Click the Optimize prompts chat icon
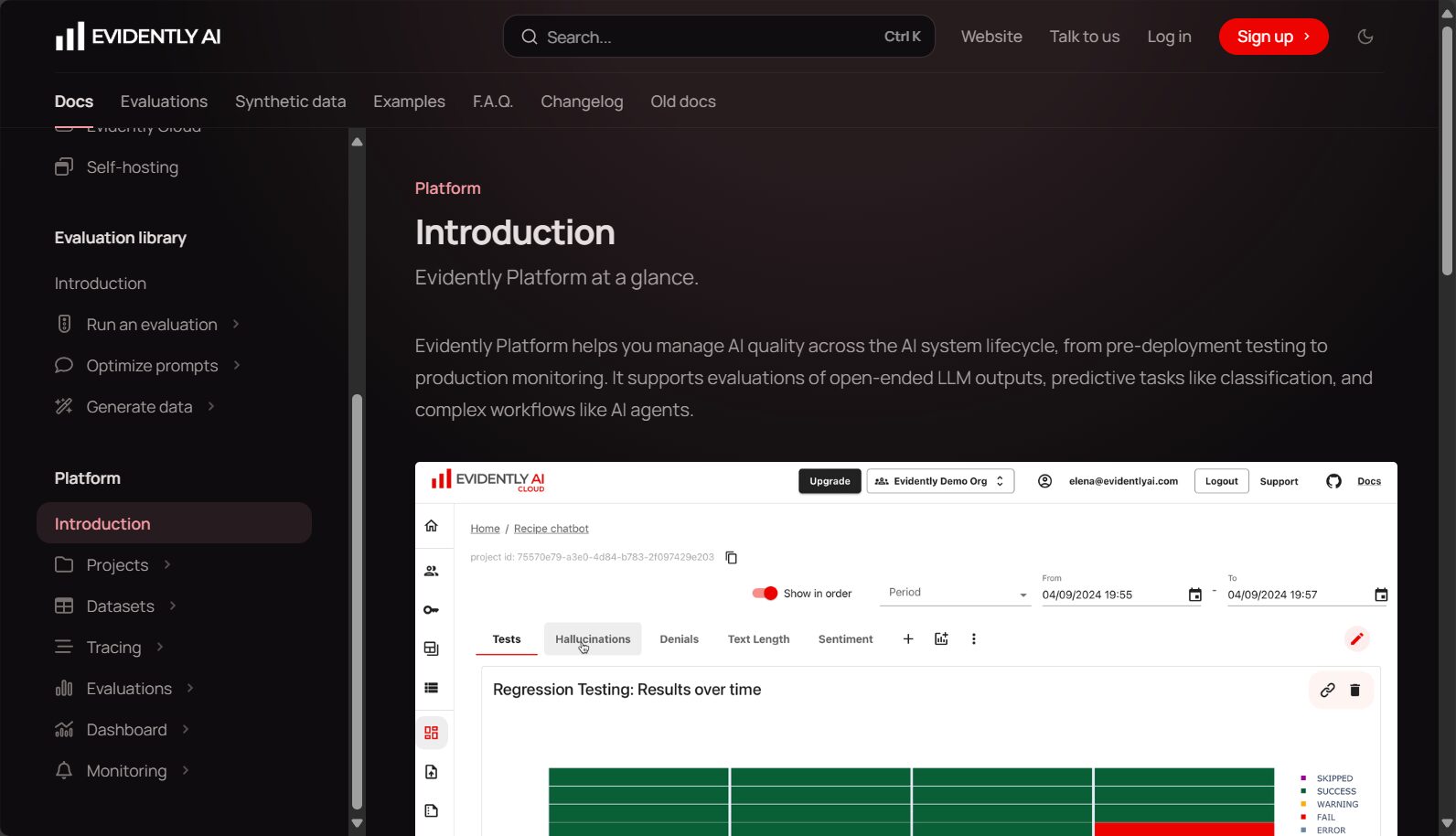This screenshot has width=1456, height=836. [64, 365]
